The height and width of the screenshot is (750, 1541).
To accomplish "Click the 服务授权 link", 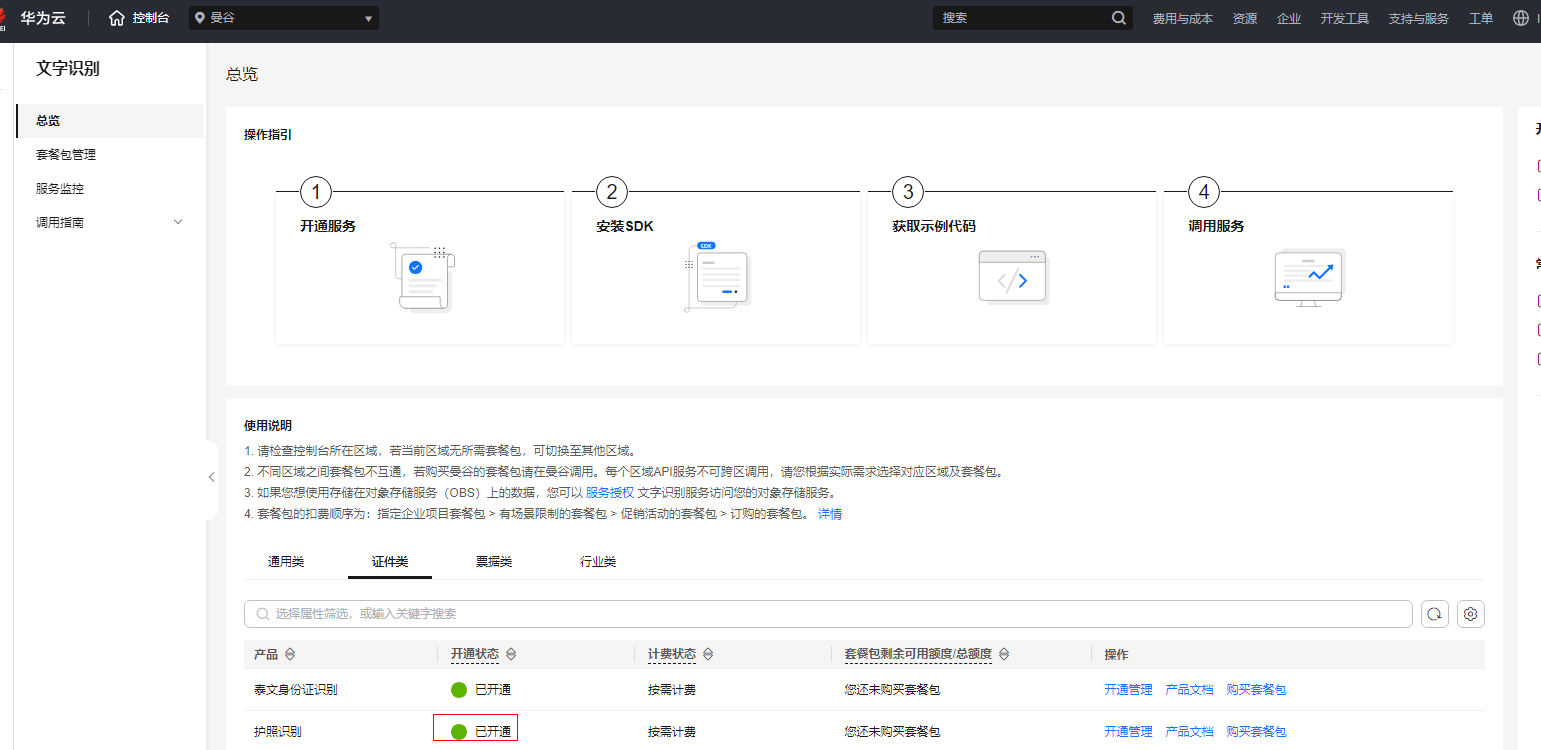I will (x=609, y=492).
